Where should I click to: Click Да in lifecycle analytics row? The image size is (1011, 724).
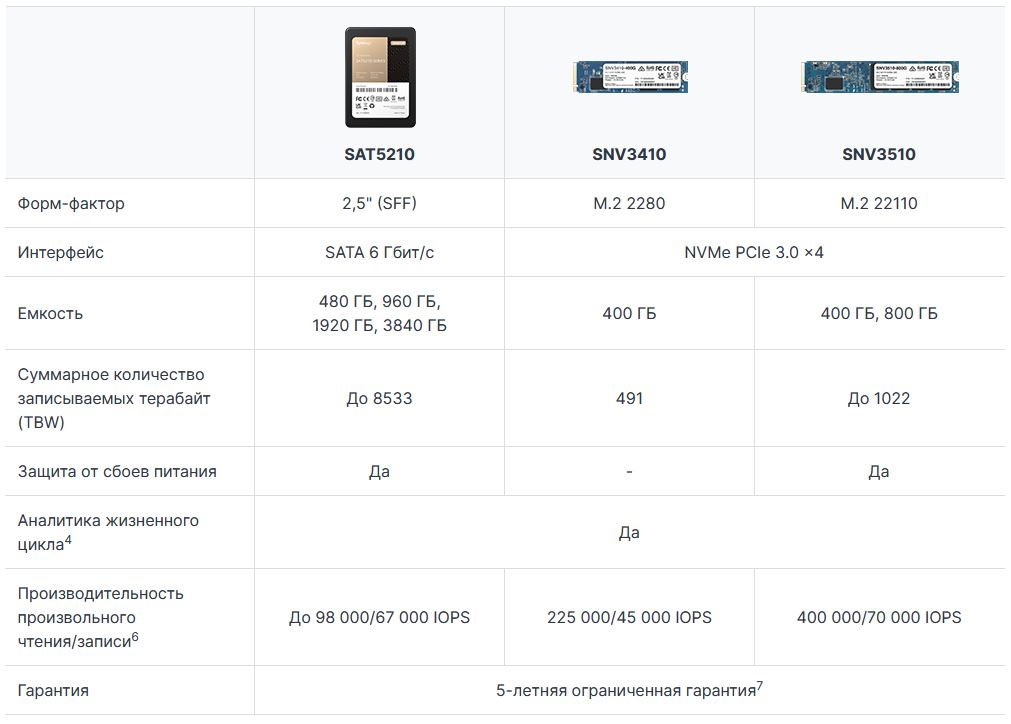pyautogui.click(x=629, y=533)
